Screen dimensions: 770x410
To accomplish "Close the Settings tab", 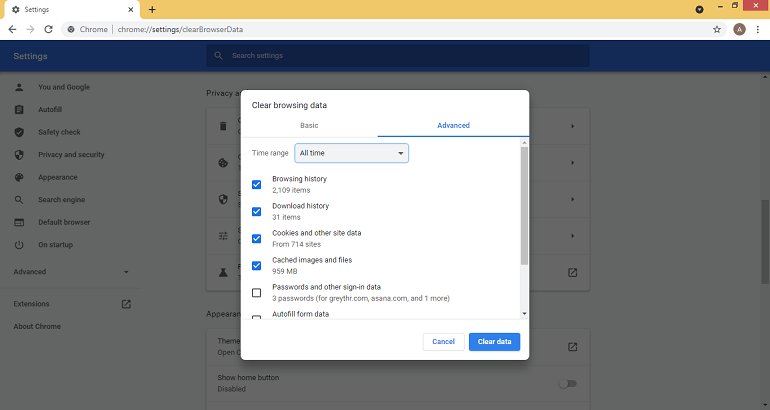I will (131, 9).
